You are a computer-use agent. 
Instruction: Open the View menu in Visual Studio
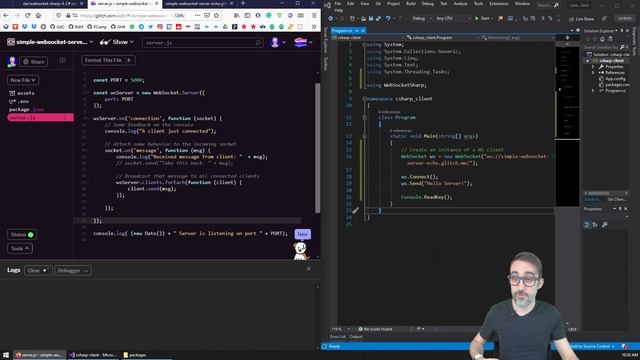pyautogui.click(x=364, y=4)
